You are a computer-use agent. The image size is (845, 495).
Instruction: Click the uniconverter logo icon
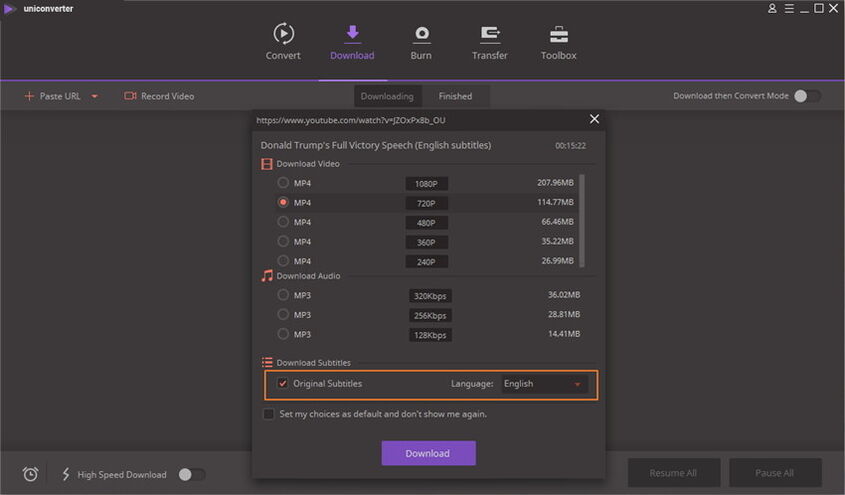tap(9, 9)
